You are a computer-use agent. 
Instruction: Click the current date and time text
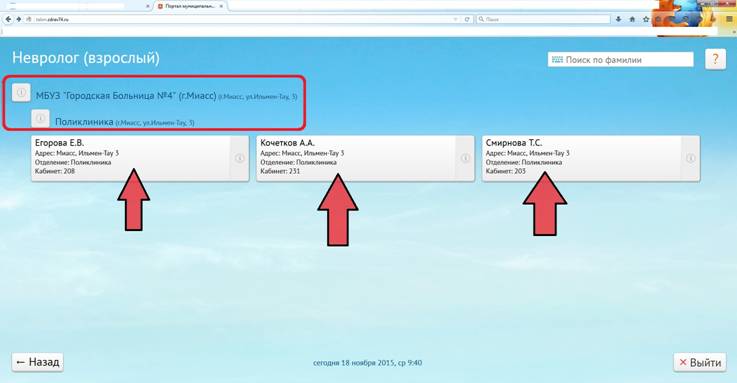[x=368, y=363]
